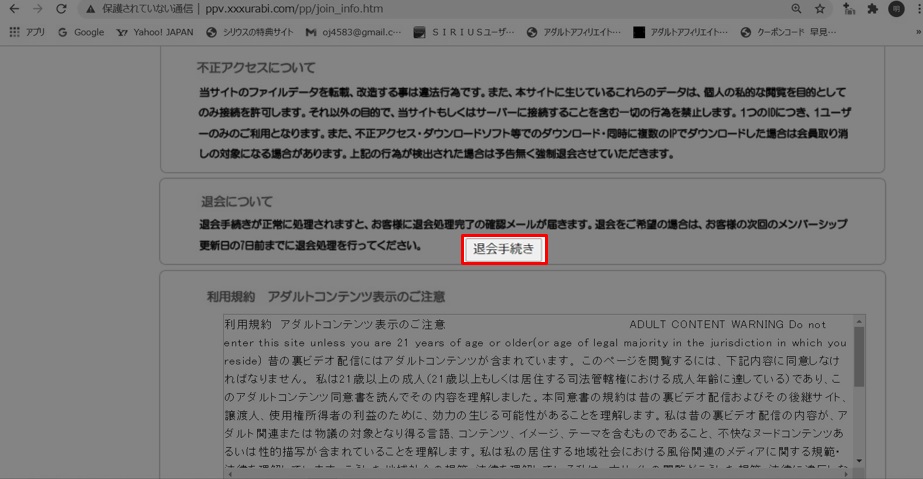Click the translate extension icon
The width and height of the screenshot is (923, 479).
coord(848,9)
